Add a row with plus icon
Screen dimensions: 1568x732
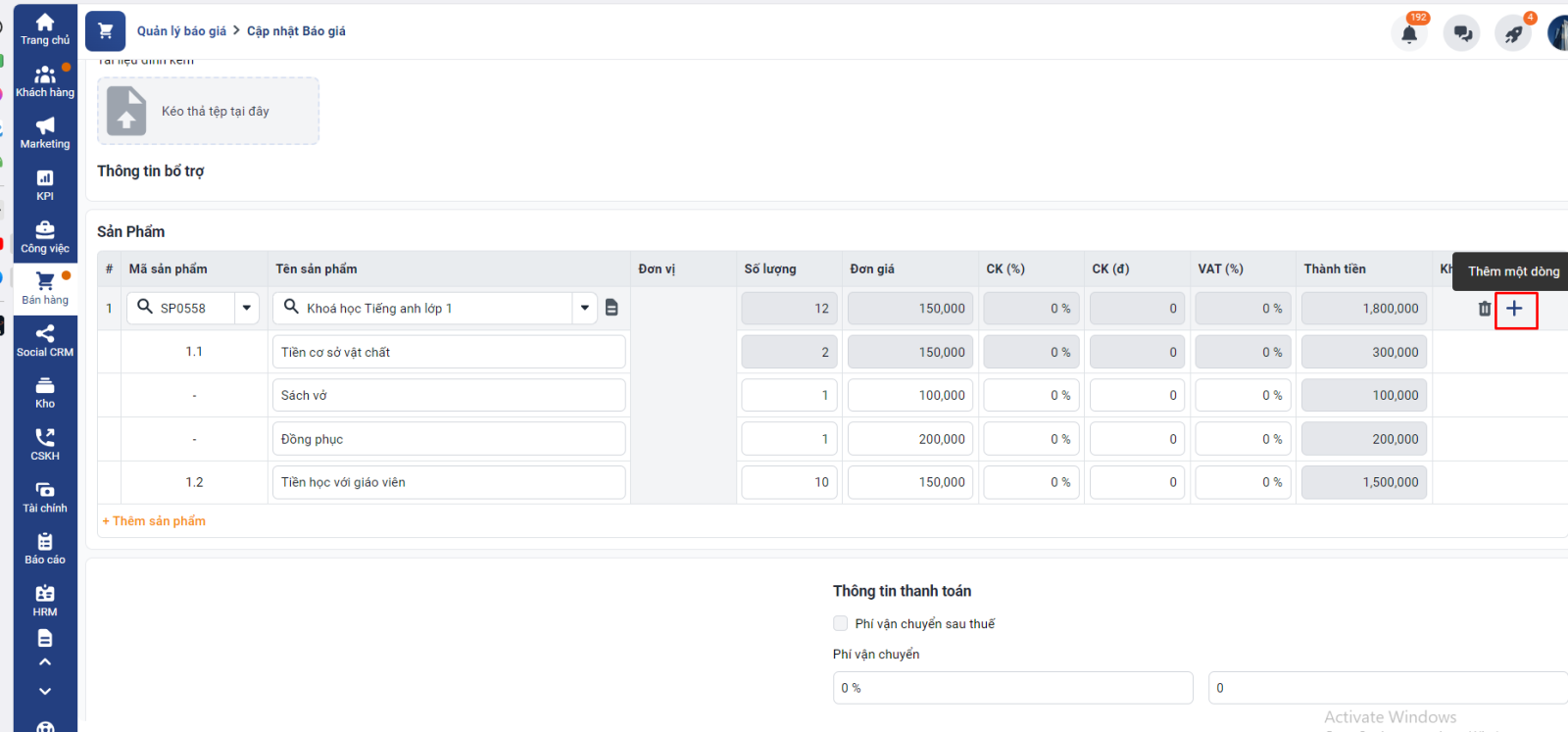pos(1515,309)
